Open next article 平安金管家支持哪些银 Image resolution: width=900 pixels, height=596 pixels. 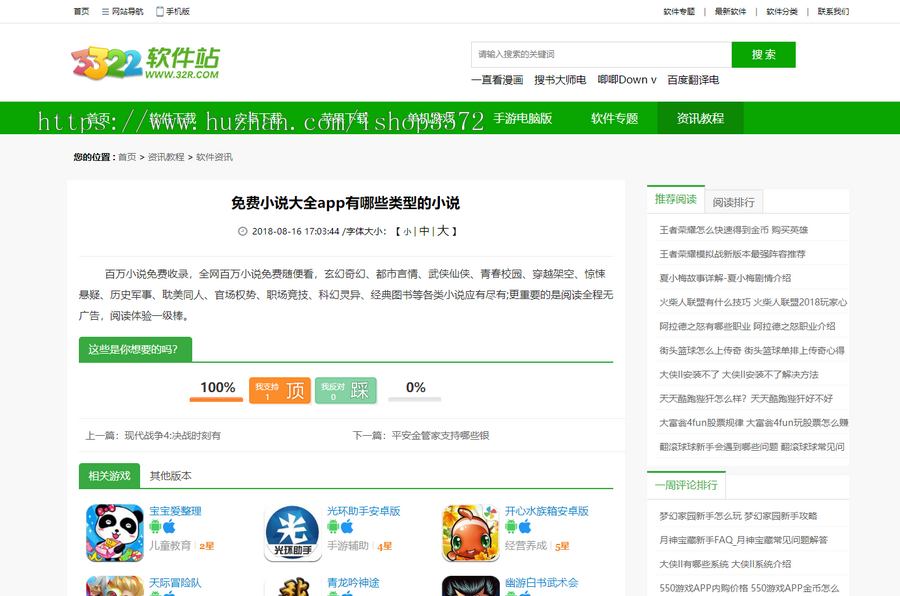[x=440, y=436]
